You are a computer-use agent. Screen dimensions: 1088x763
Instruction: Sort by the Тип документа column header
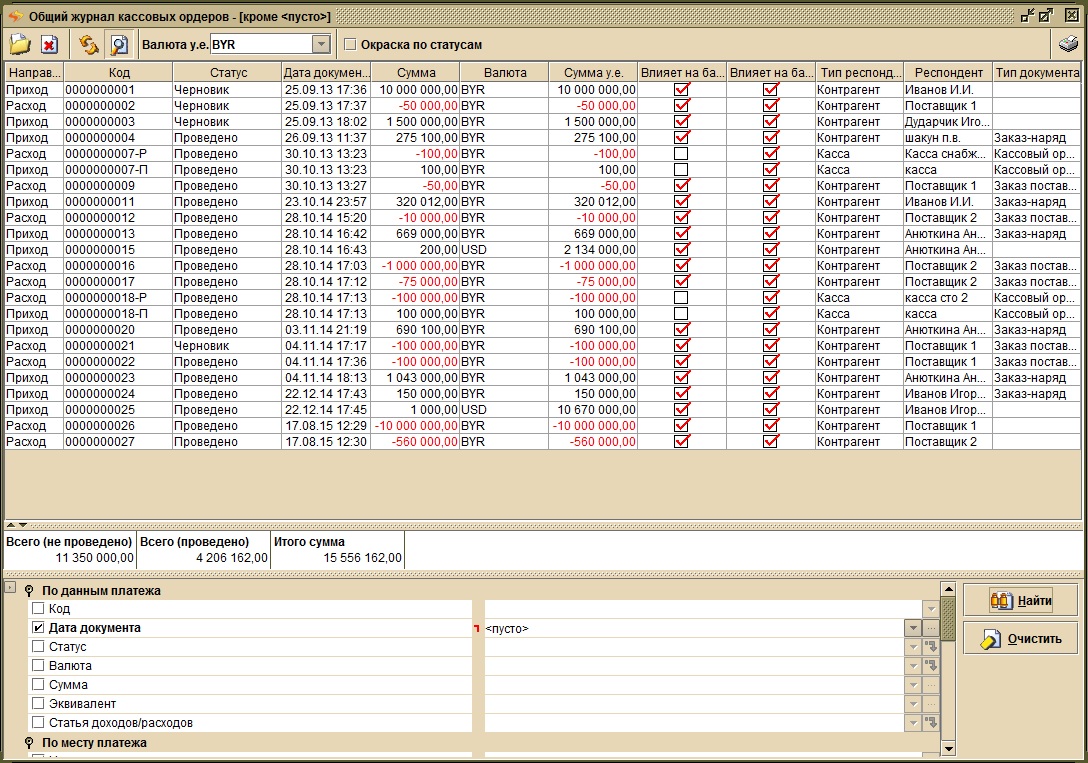tap(1037, 72)
